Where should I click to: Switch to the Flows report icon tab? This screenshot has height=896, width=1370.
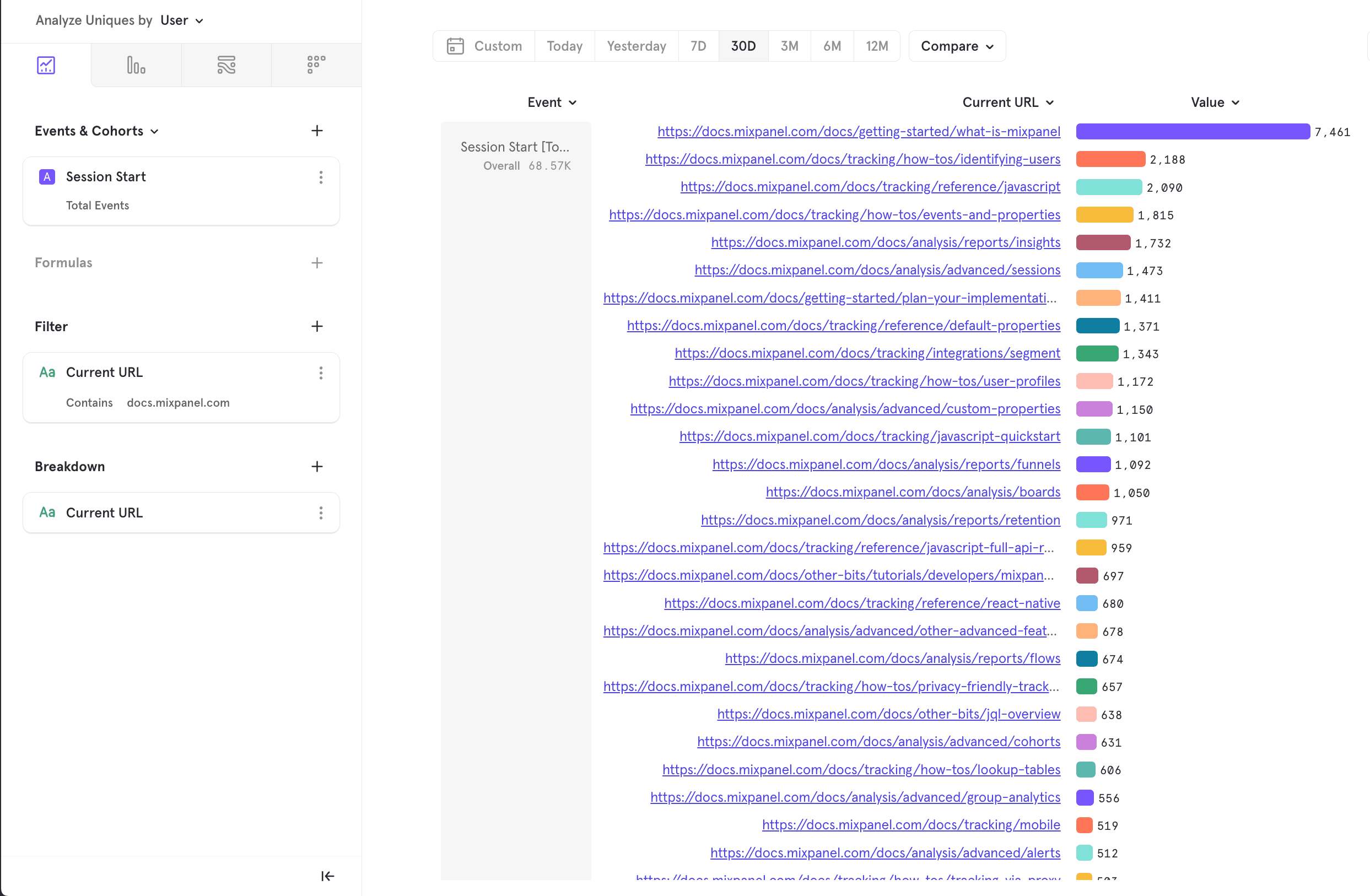[x=226, y=65]
